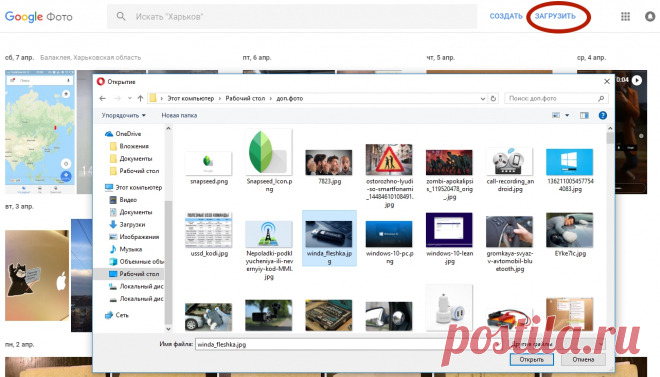Viewport: 660px width, 377px height.
Task: Click the Отмена button
Action: tap(583, 360)
